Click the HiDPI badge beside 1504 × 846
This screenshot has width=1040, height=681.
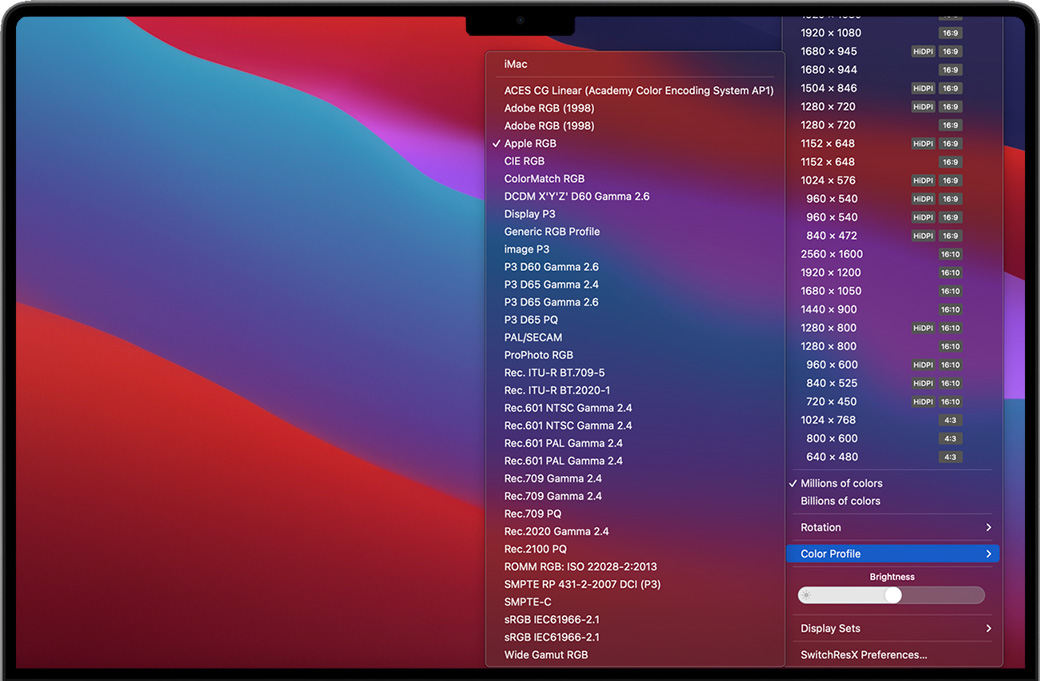(x=922, y=88)
